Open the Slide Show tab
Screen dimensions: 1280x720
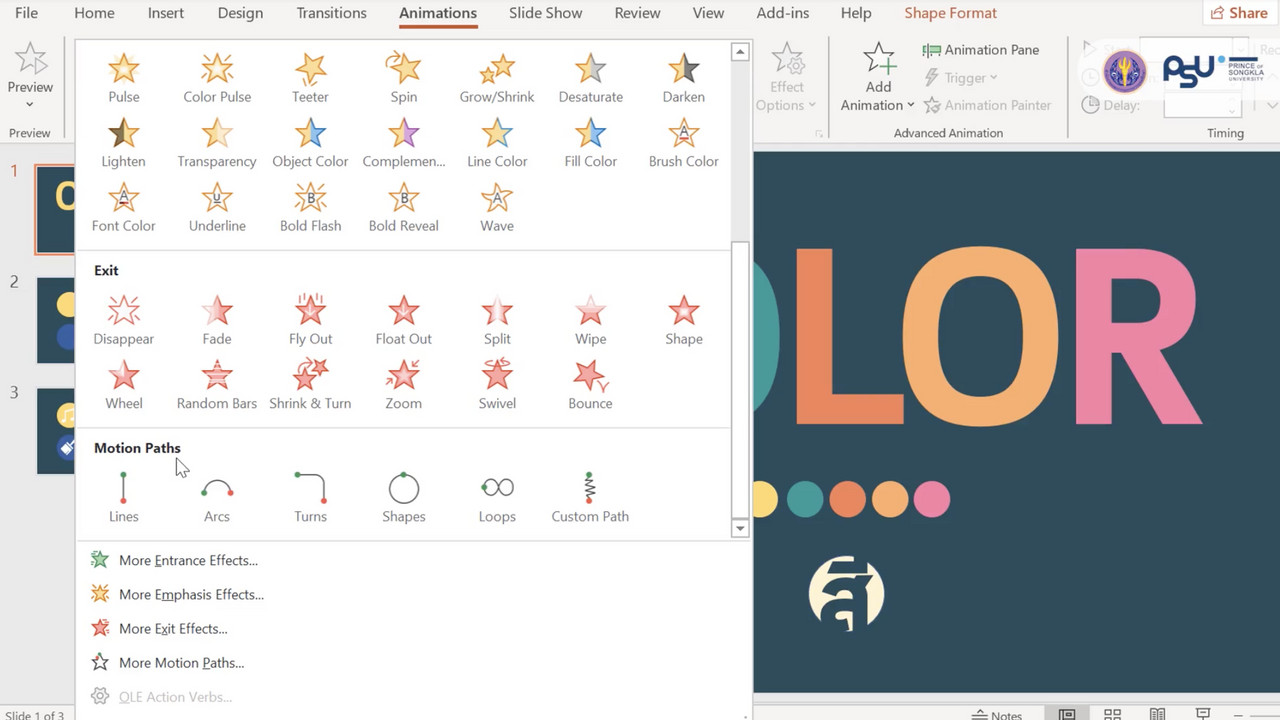point(545,13)
